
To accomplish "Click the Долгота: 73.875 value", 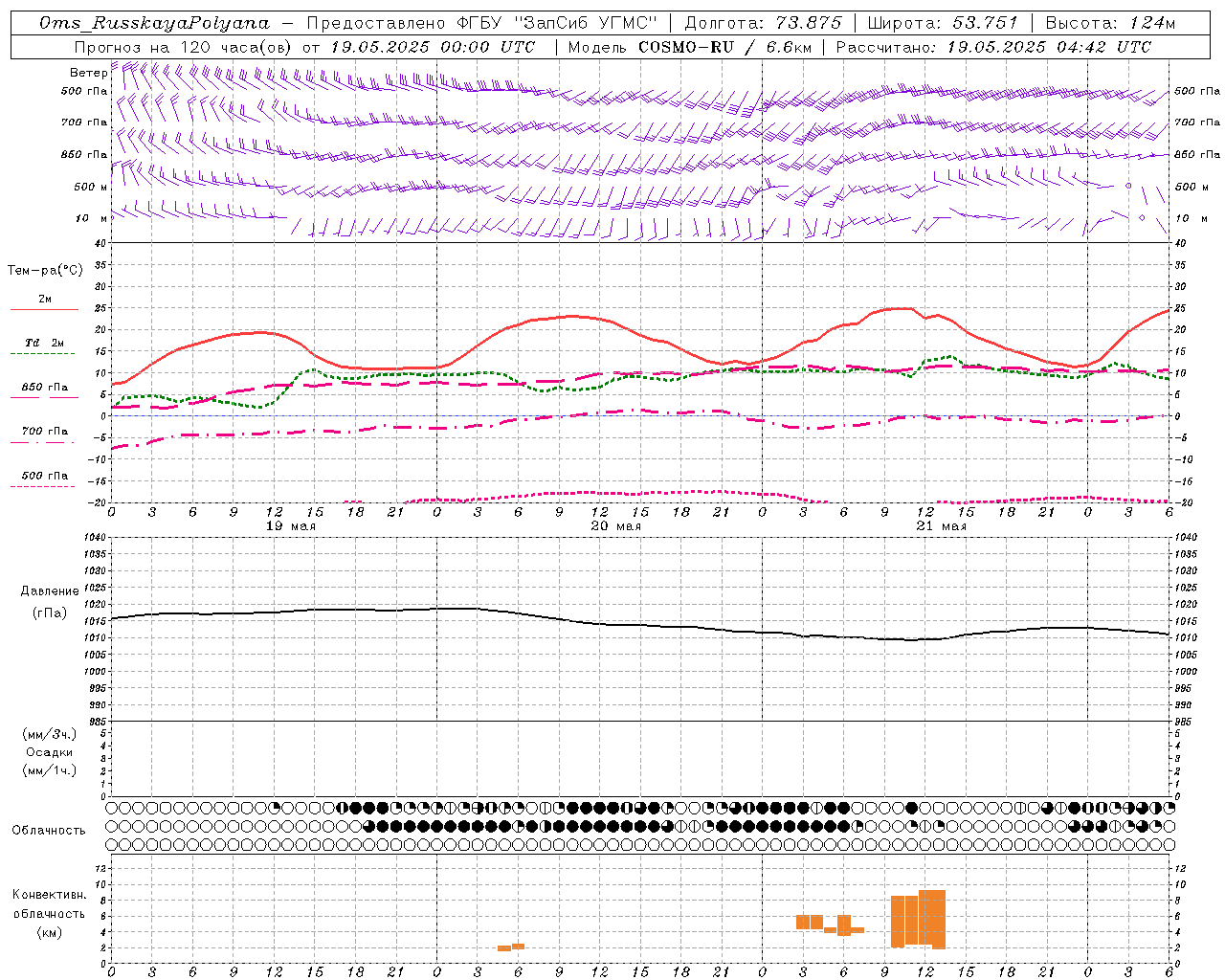I will click(x=763, y=23).
